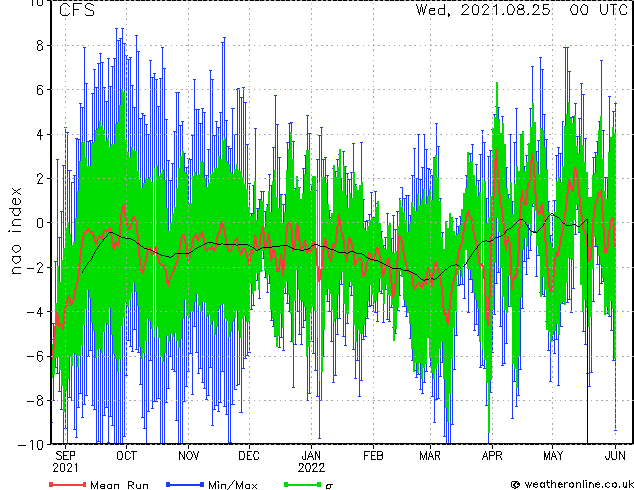Click the OCT axis label
The height and width of the screenshot is (490, 634).
pos(127,456)
